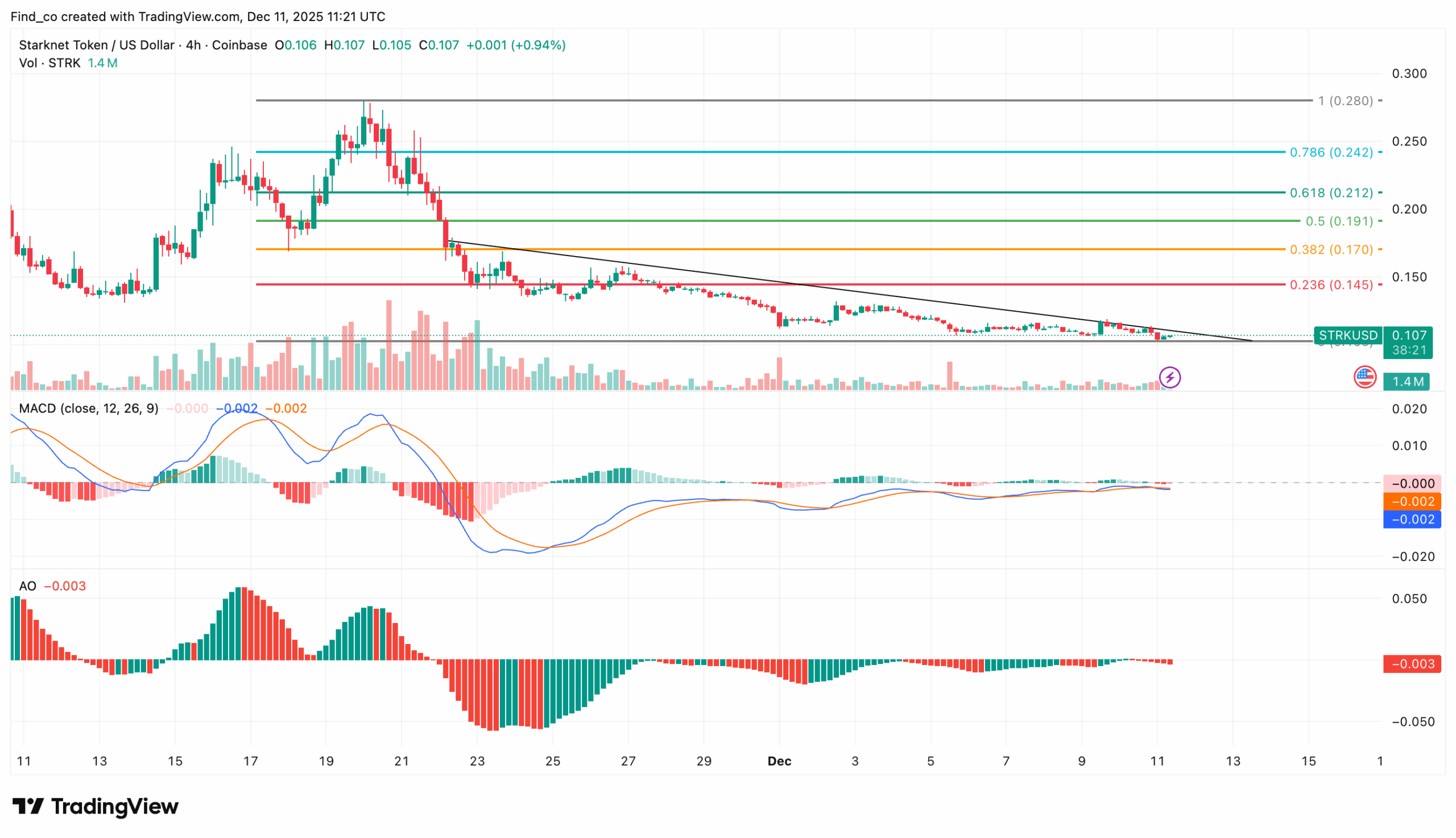This screenshot has width=1456, height=838.
Task: Click the '7' date axis label
Action: tap(1006, 761)
